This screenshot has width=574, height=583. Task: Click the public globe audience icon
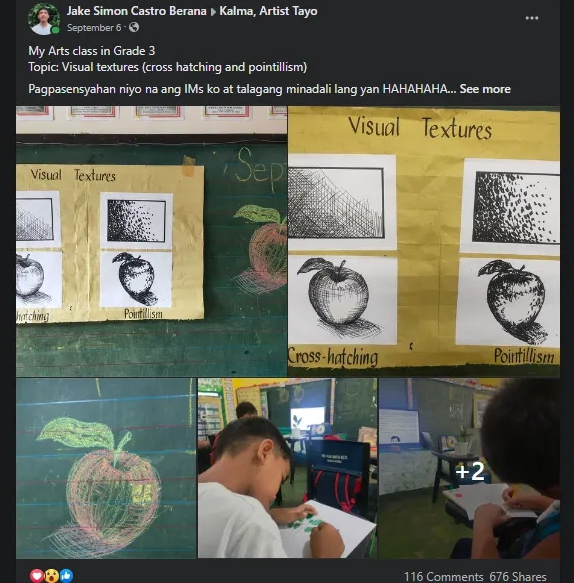click(x=134, y=27)
